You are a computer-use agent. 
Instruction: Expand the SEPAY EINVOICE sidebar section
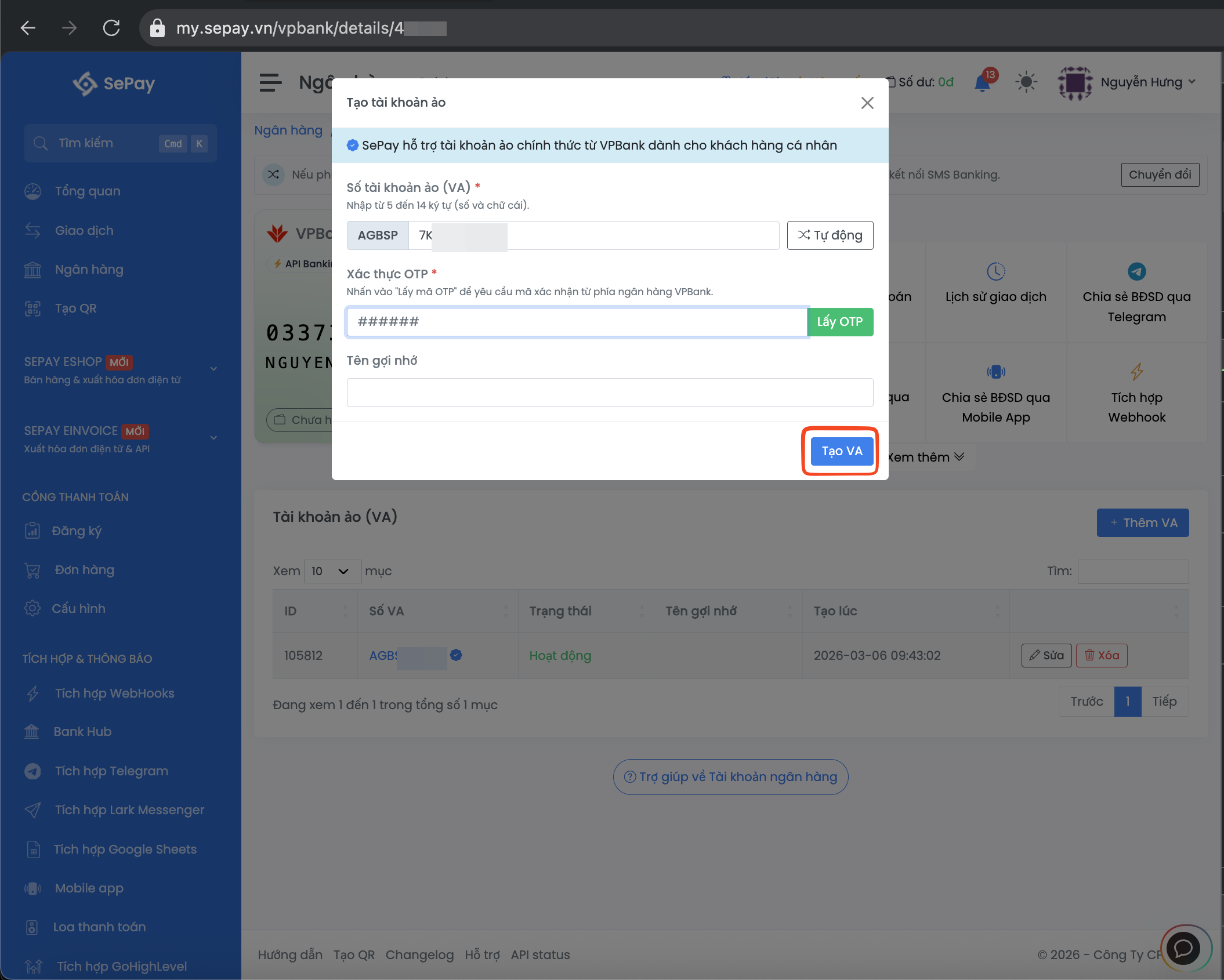(213, 438)
